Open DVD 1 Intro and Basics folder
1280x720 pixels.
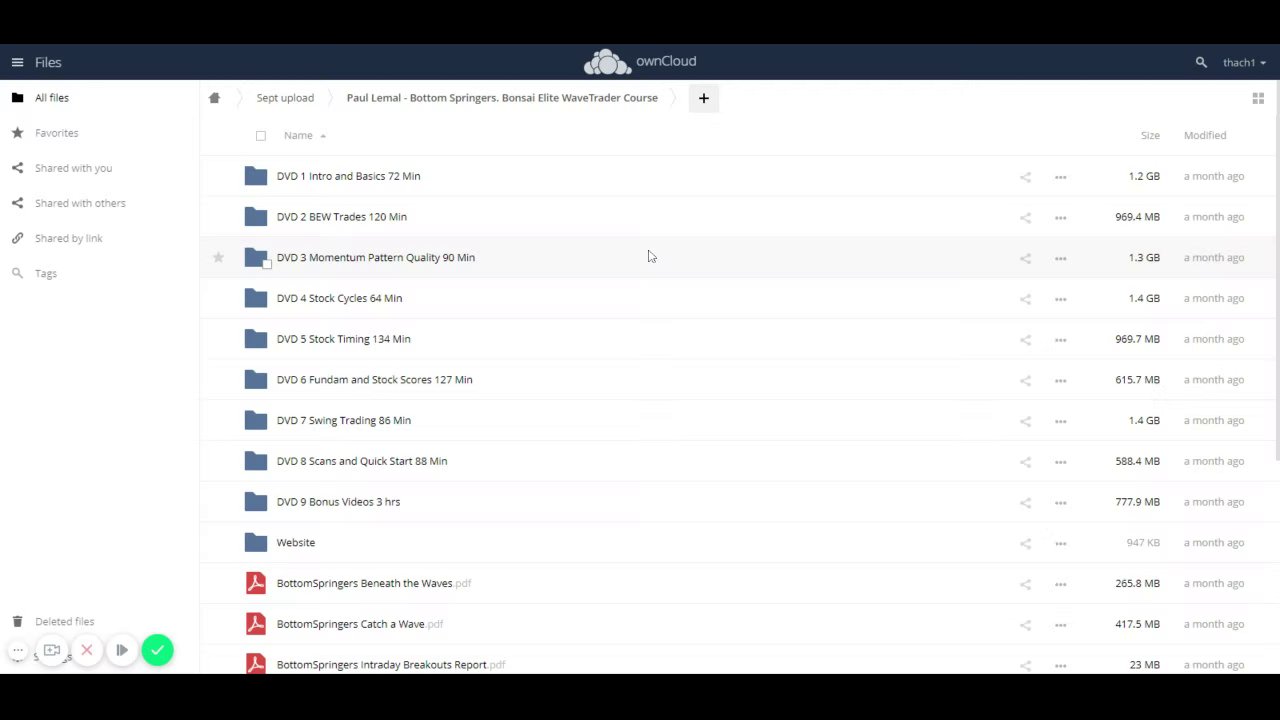click(x=348, y=176)
